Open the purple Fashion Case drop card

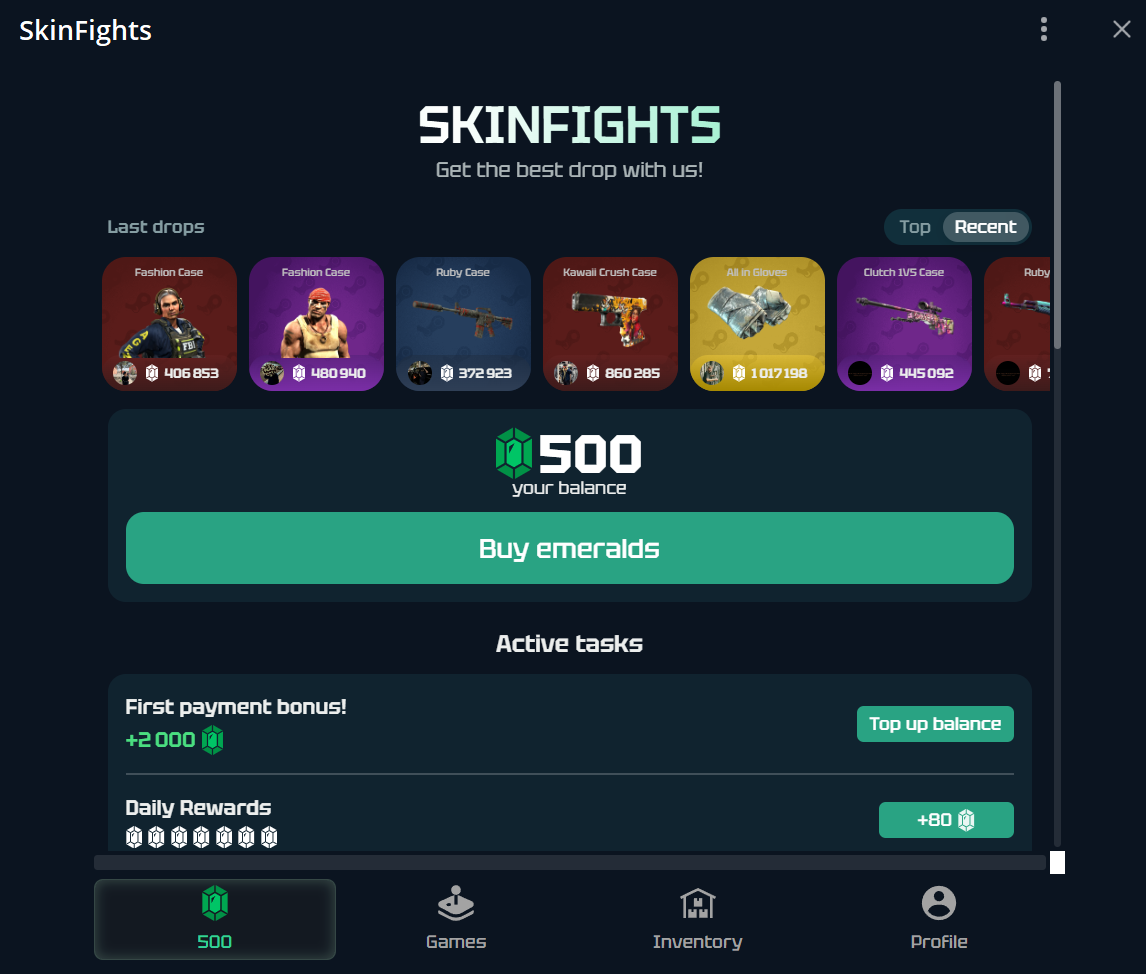coord(316,324)
